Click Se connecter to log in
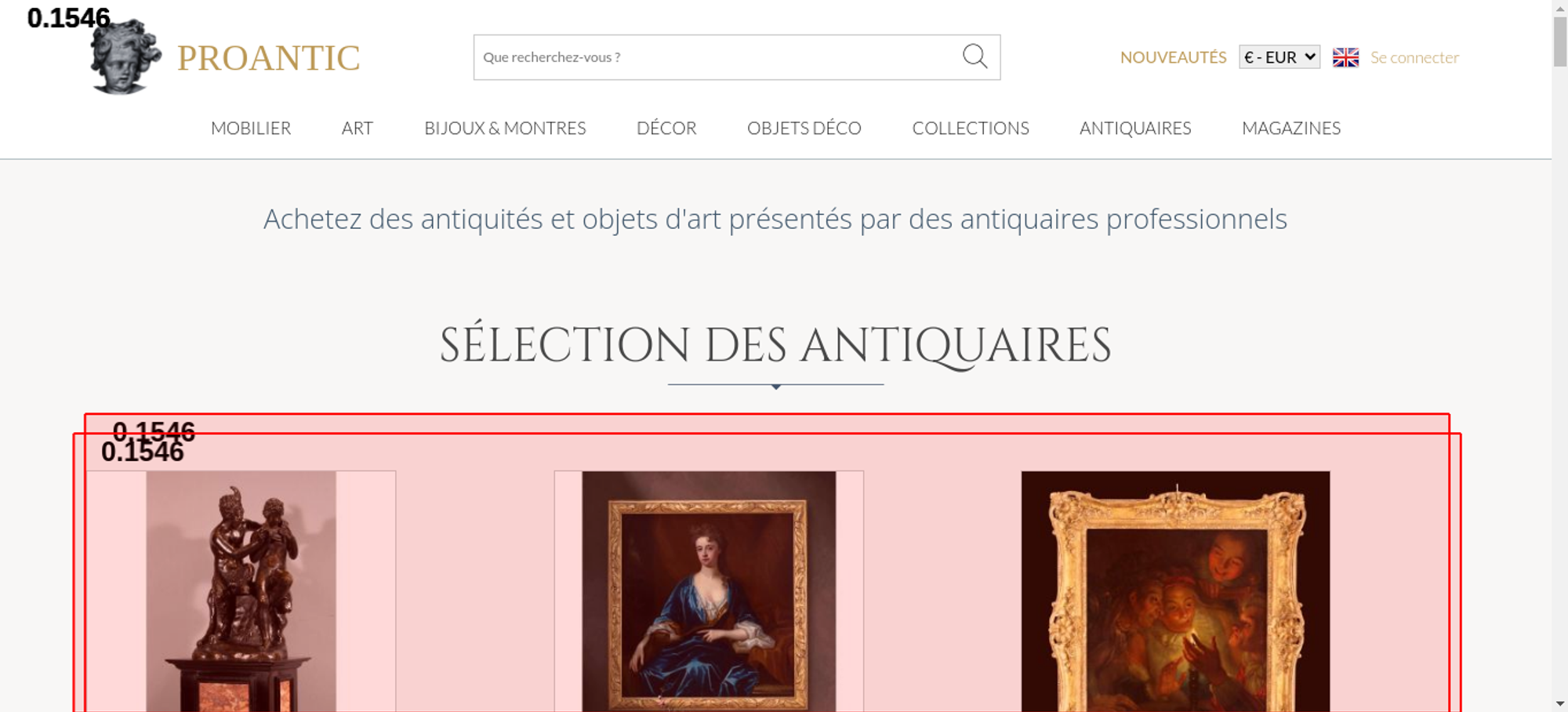This screenshot has width=1568, height=712. click(1414, 57)
